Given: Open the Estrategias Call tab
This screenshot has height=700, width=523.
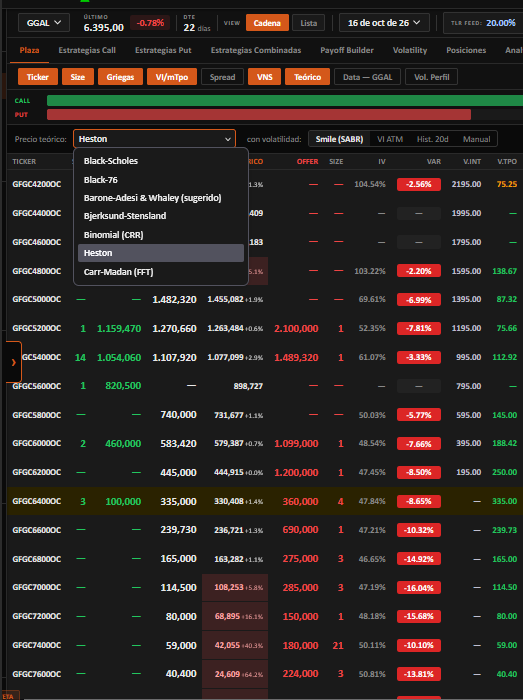Looking at the screenshot, I should (87, 50).
